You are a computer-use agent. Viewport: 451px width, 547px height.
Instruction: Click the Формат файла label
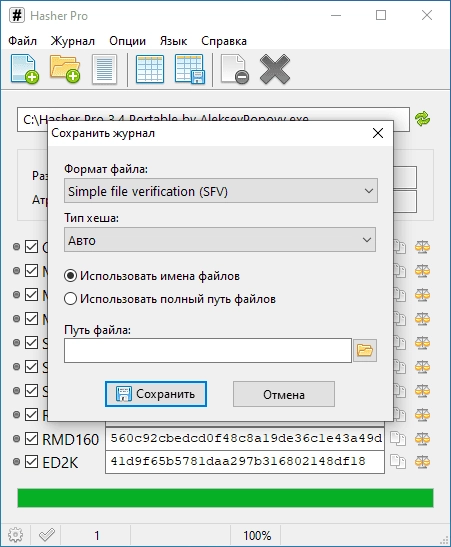tap(106, 169)
